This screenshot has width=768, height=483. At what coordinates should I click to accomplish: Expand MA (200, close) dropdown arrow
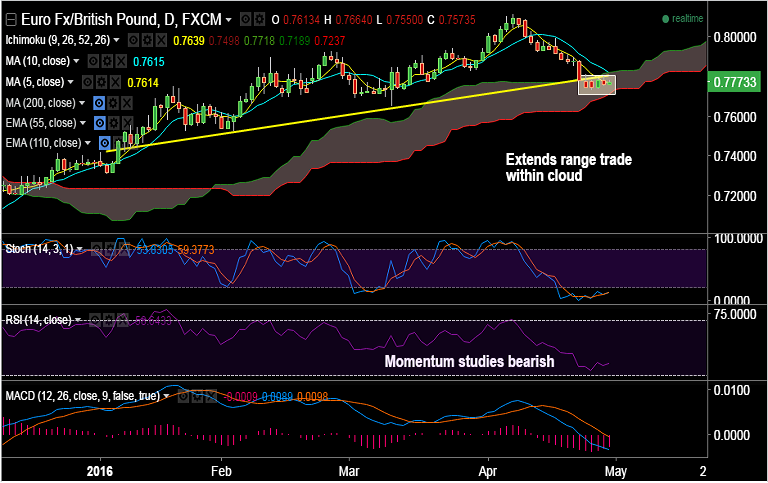[82, 103]
